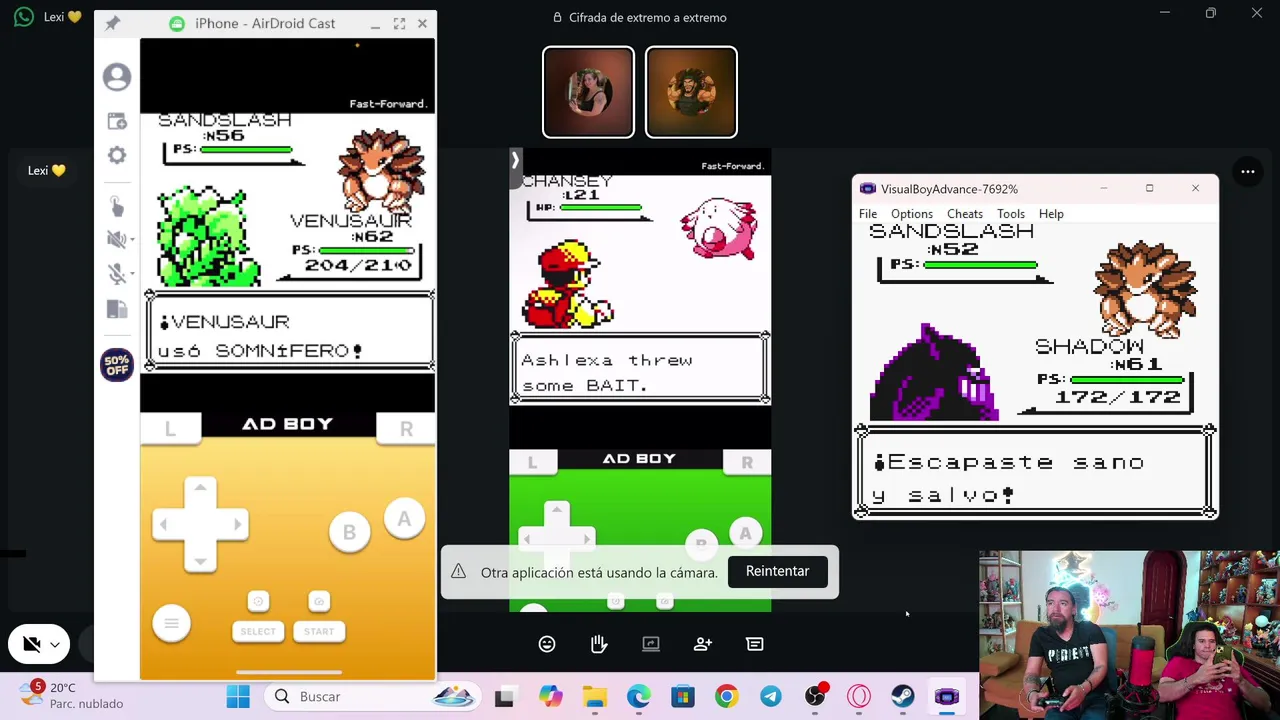Screen dimensions: 1280x720
Task: Raise hand in the call controls
Action: point(599,644)
